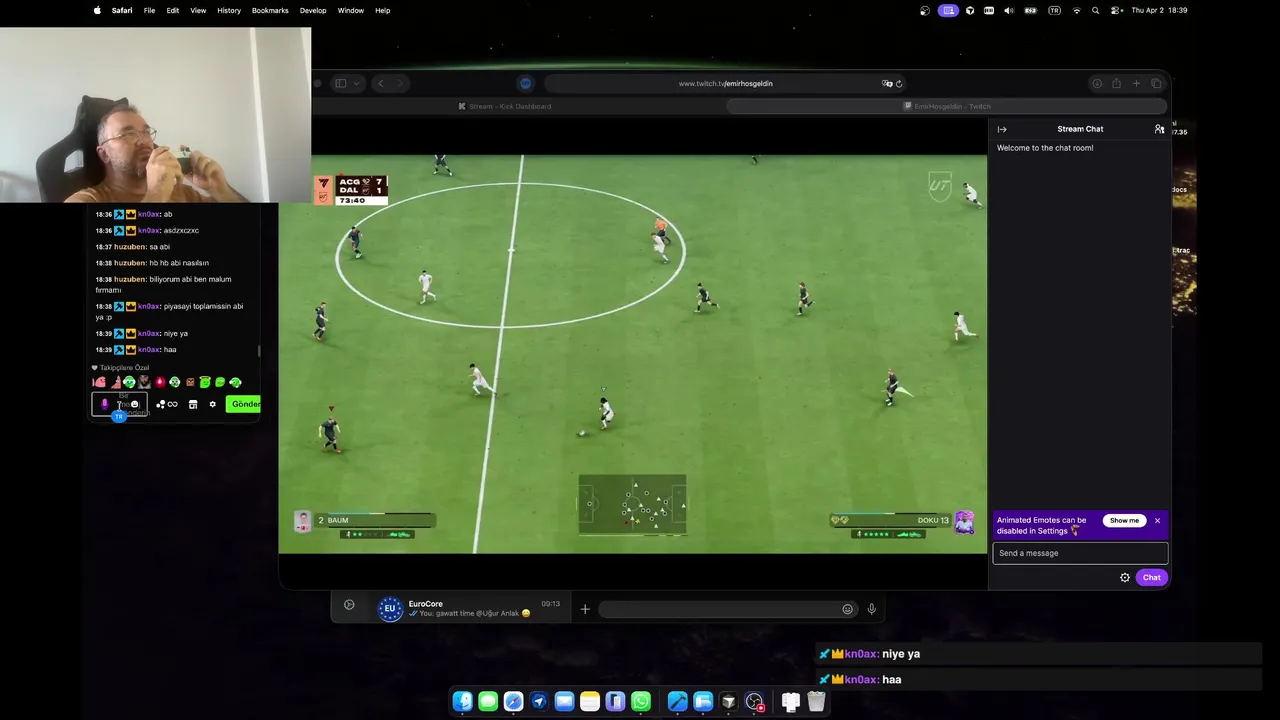Click the game minimap radar

(x=632, y=505)
